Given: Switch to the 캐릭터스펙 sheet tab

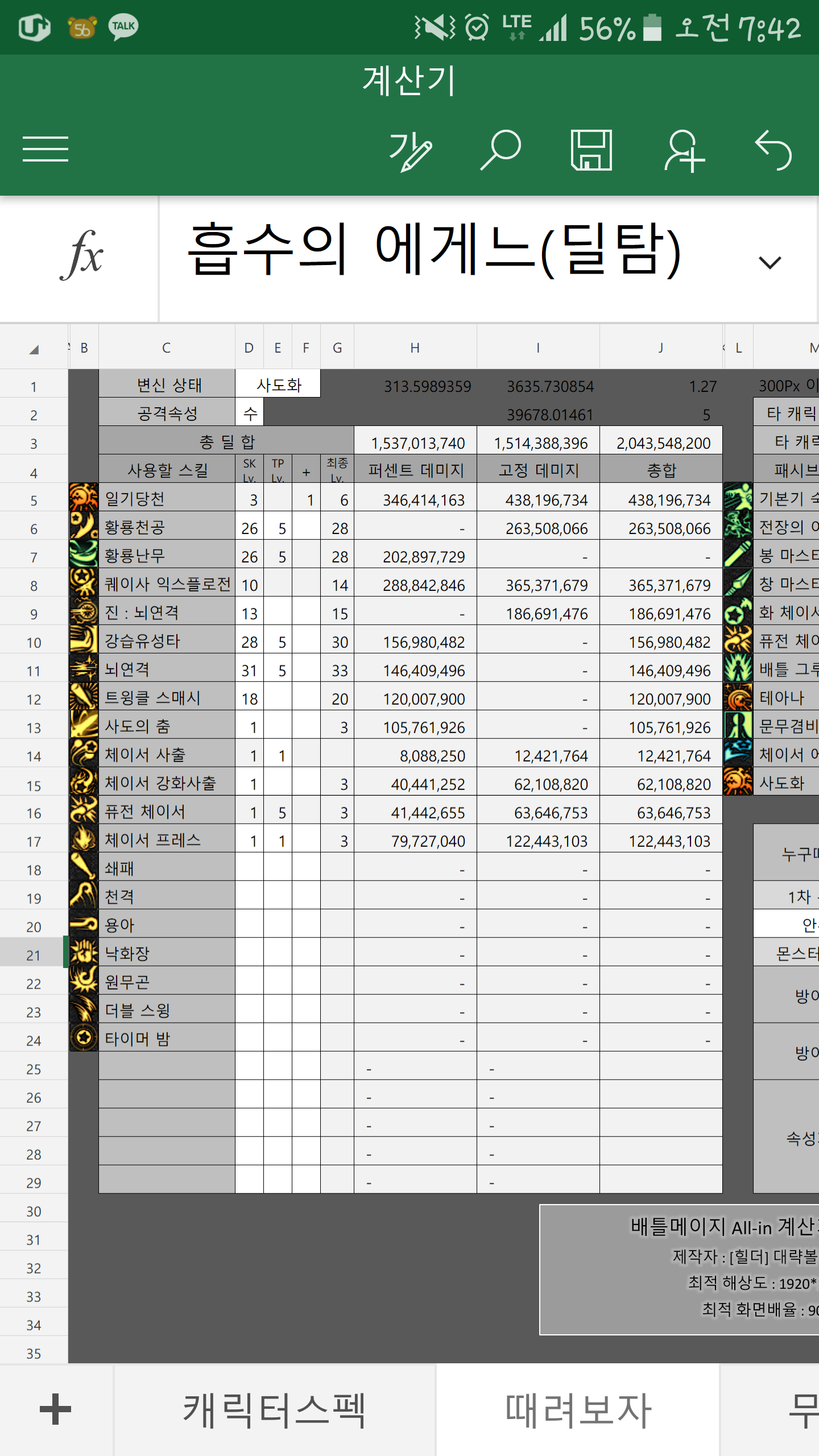Looking at the screenshot, I should (x=274, y=1410).
